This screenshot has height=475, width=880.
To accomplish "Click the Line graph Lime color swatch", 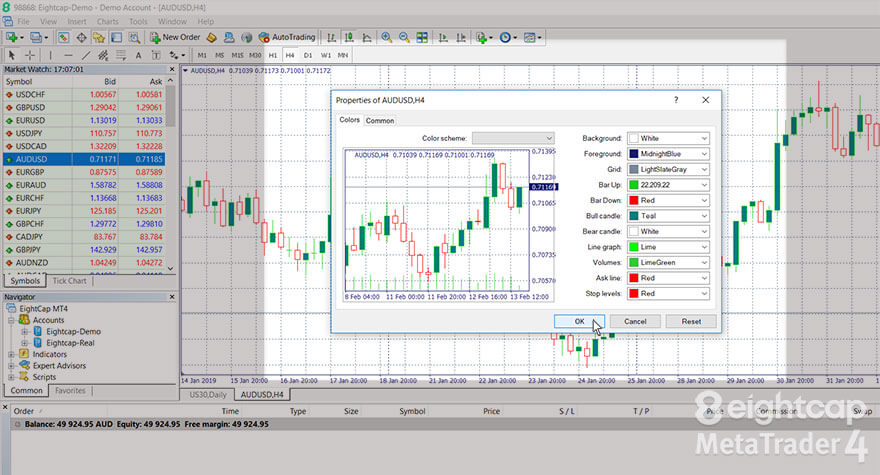I will pyautogui.click(x=634, y=247).
